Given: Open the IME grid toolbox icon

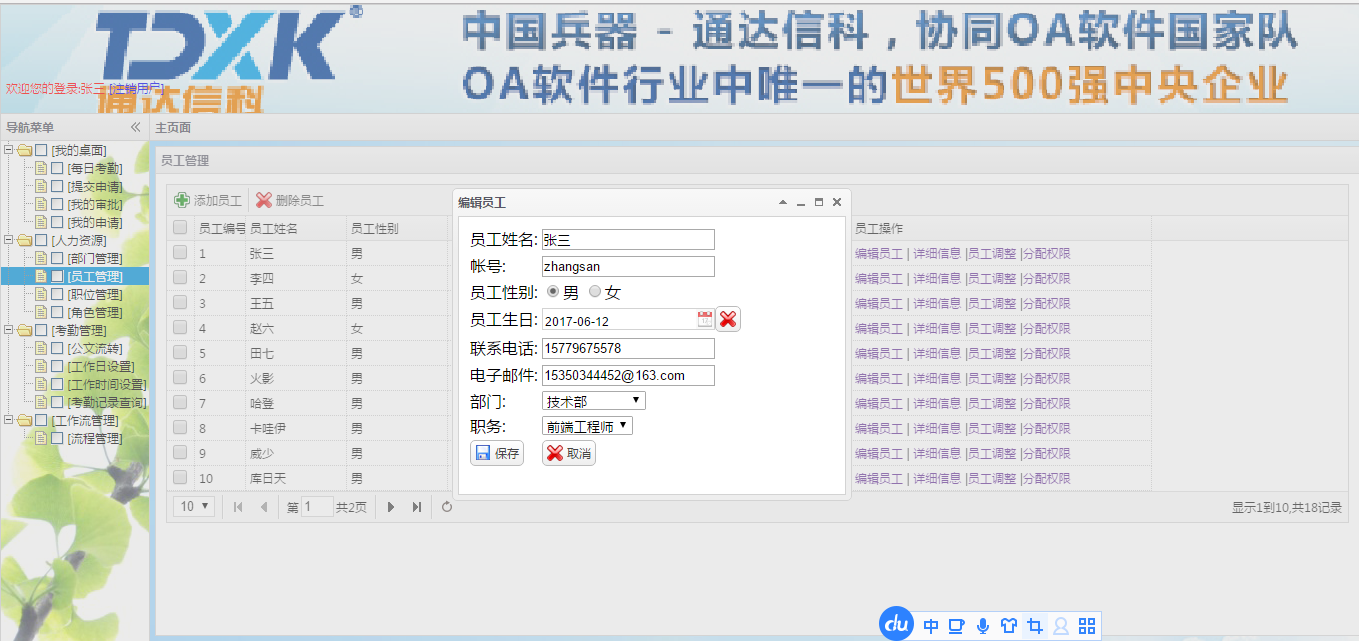Looking at the screenshot, I should click(1087, 626).
